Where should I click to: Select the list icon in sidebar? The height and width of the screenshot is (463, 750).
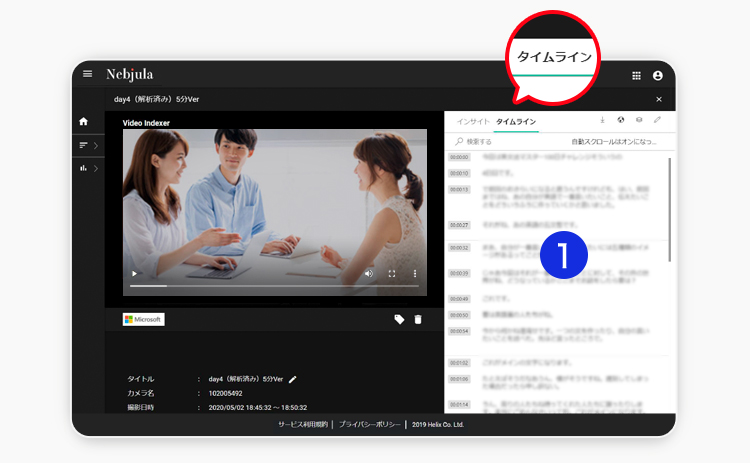[84, 145]
